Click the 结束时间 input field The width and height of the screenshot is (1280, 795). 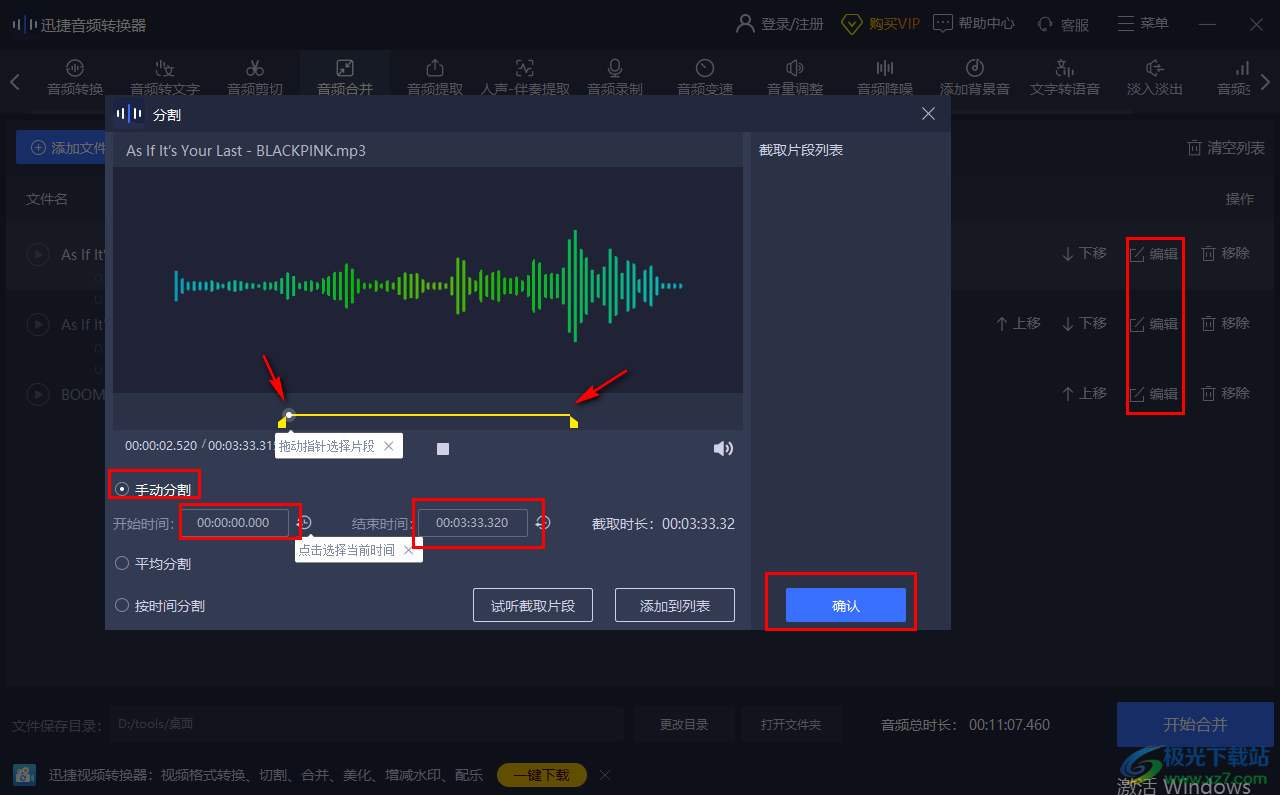[x=473, y=522]
